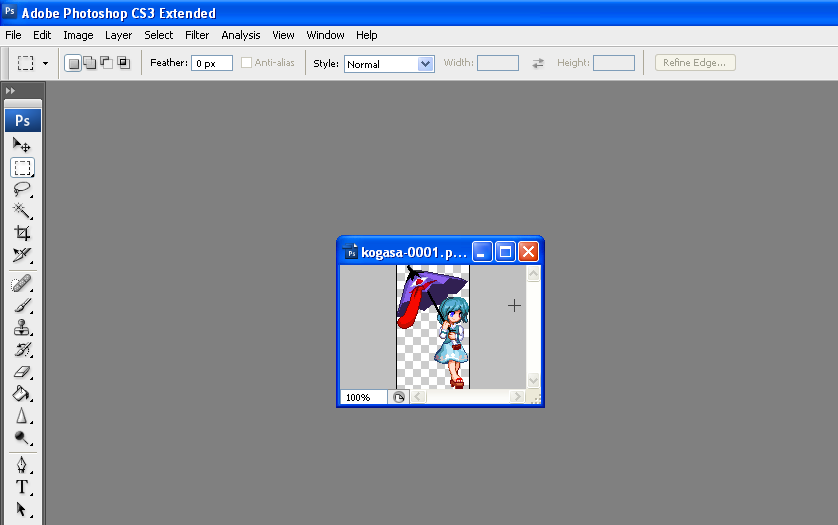Click the Width input field
This screenshot has height=525, width=838.
[x=498, y=63]
